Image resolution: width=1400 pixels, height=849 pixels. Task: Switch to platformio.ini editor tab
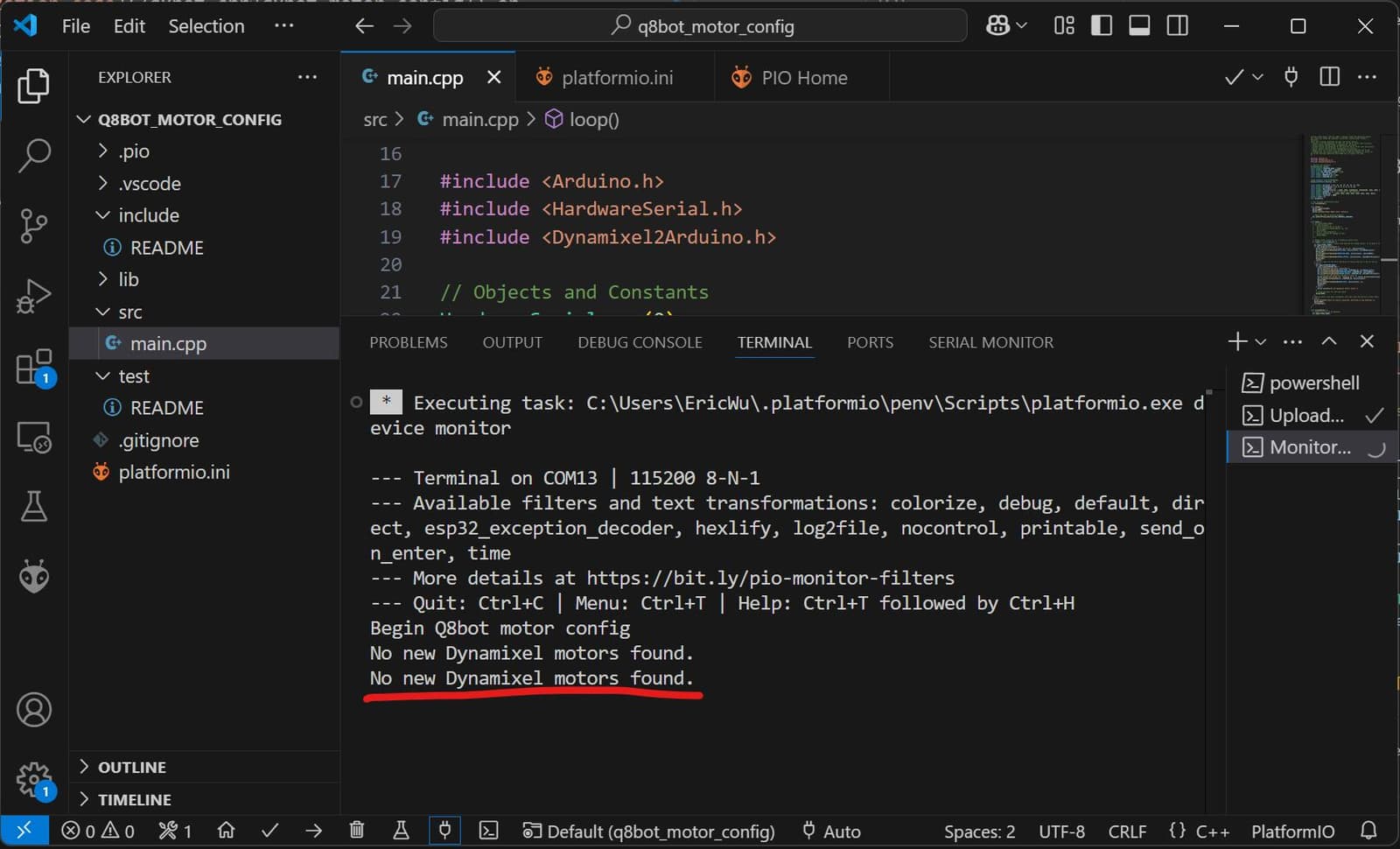(x=615, y=78)
